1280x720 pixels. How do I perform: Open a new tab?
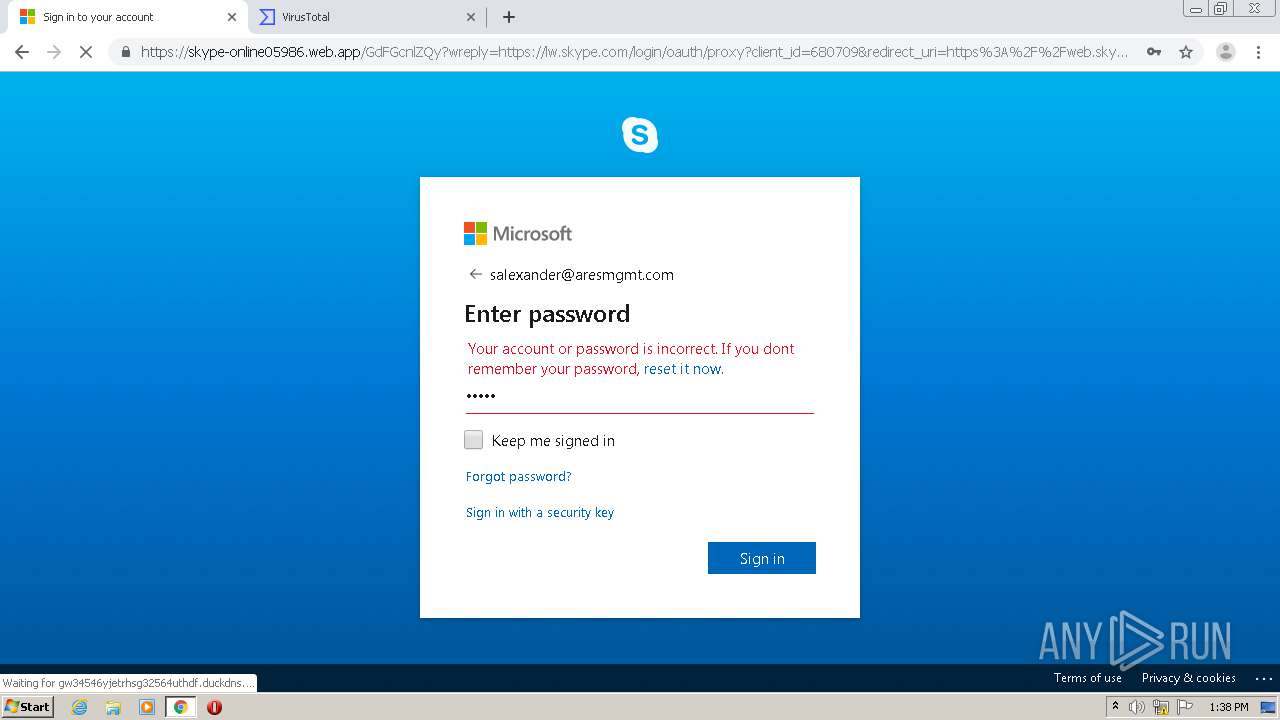pyautogui.click(x=509, y=17)
